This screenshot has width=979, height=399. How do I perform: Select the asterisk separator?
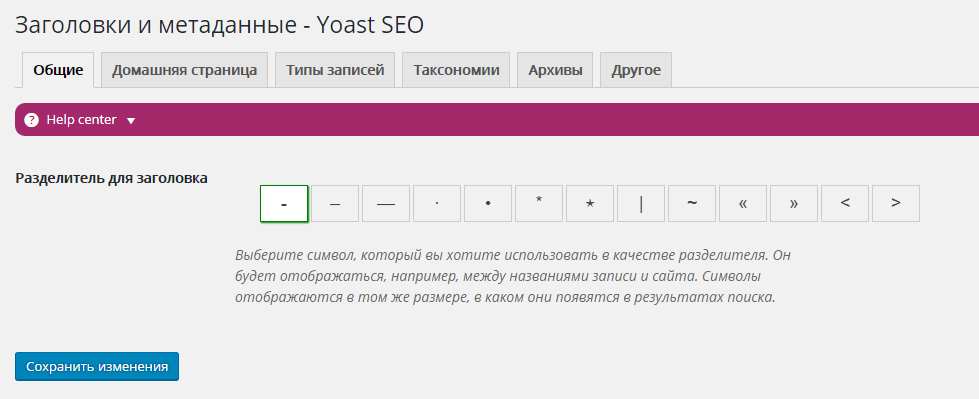pyautogui.click(x=539, y=204)
